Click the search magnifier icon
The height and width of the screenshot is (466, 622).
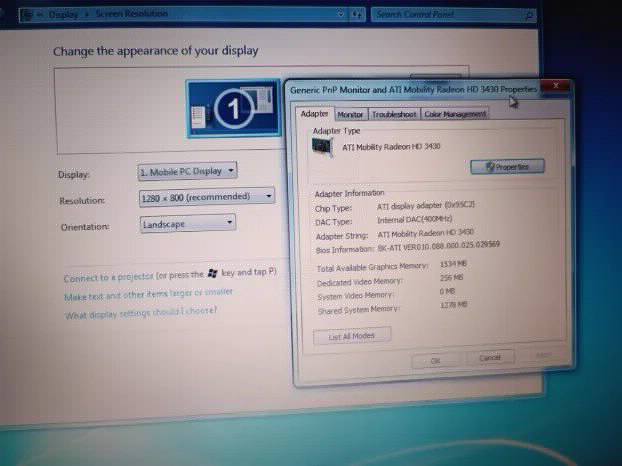pyautogui.click(x=529, y=15)
